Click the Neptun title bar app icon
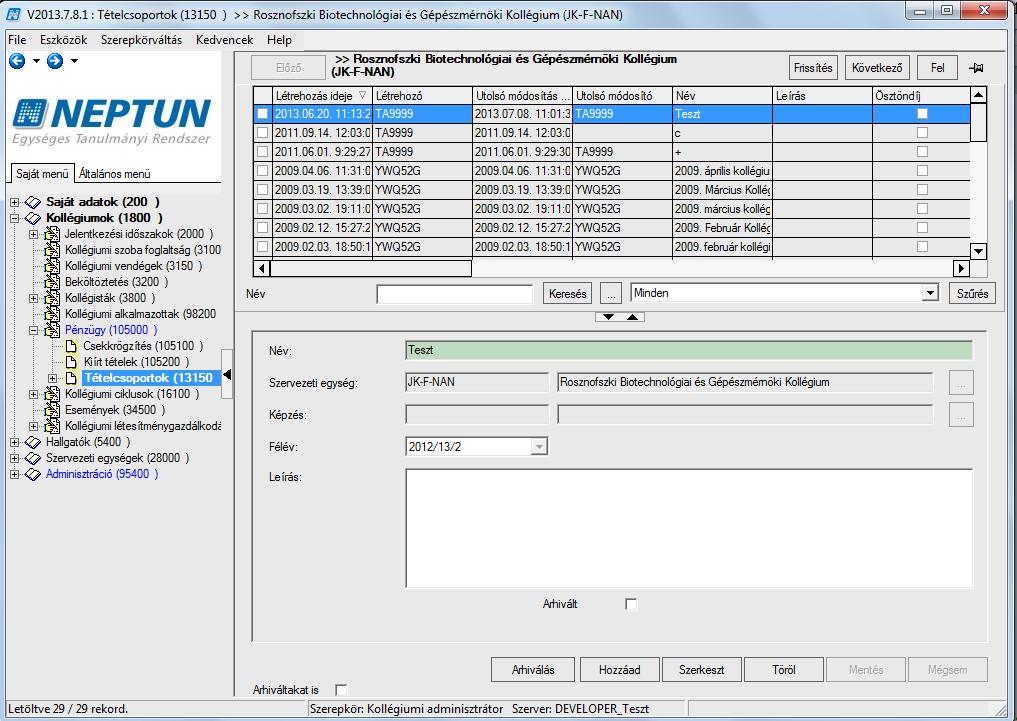The width and height of the screenshot is (1017, 721). pos(13,14)
